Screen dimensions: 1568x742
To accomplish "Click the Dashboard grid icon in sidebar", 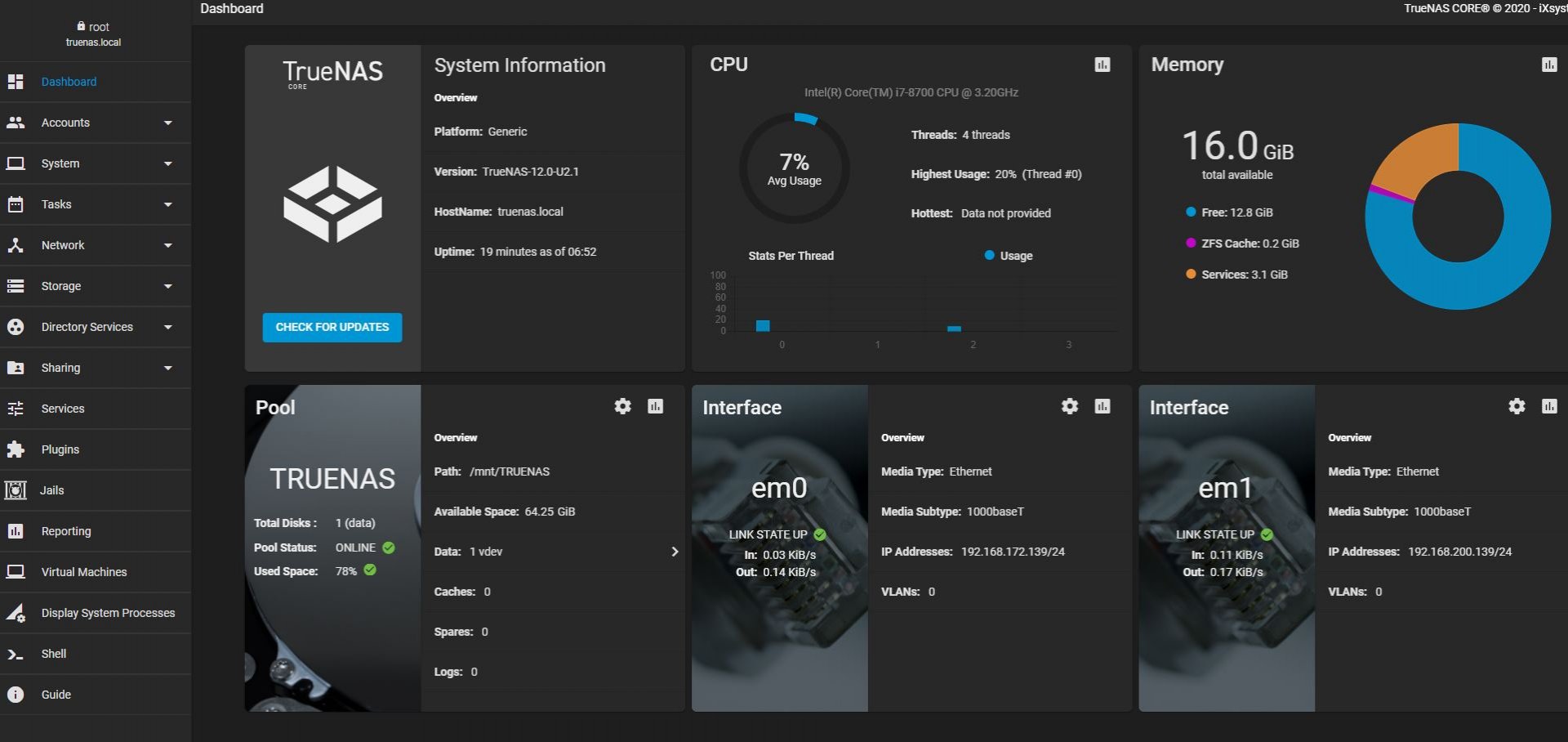I will pyautogui.click(x=16, y=82).
